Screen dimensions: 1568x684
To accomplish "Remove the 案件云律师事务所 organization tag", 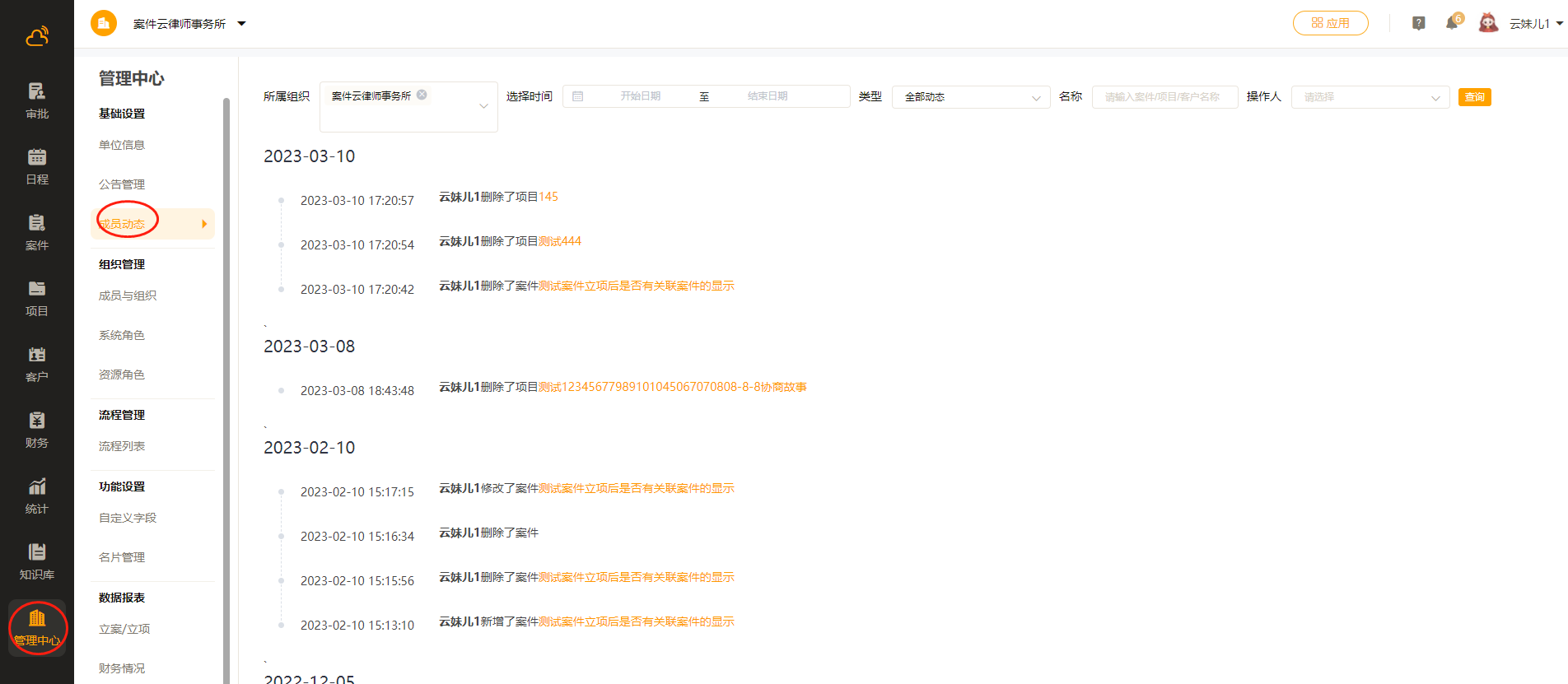I will (x=422, y=95).
